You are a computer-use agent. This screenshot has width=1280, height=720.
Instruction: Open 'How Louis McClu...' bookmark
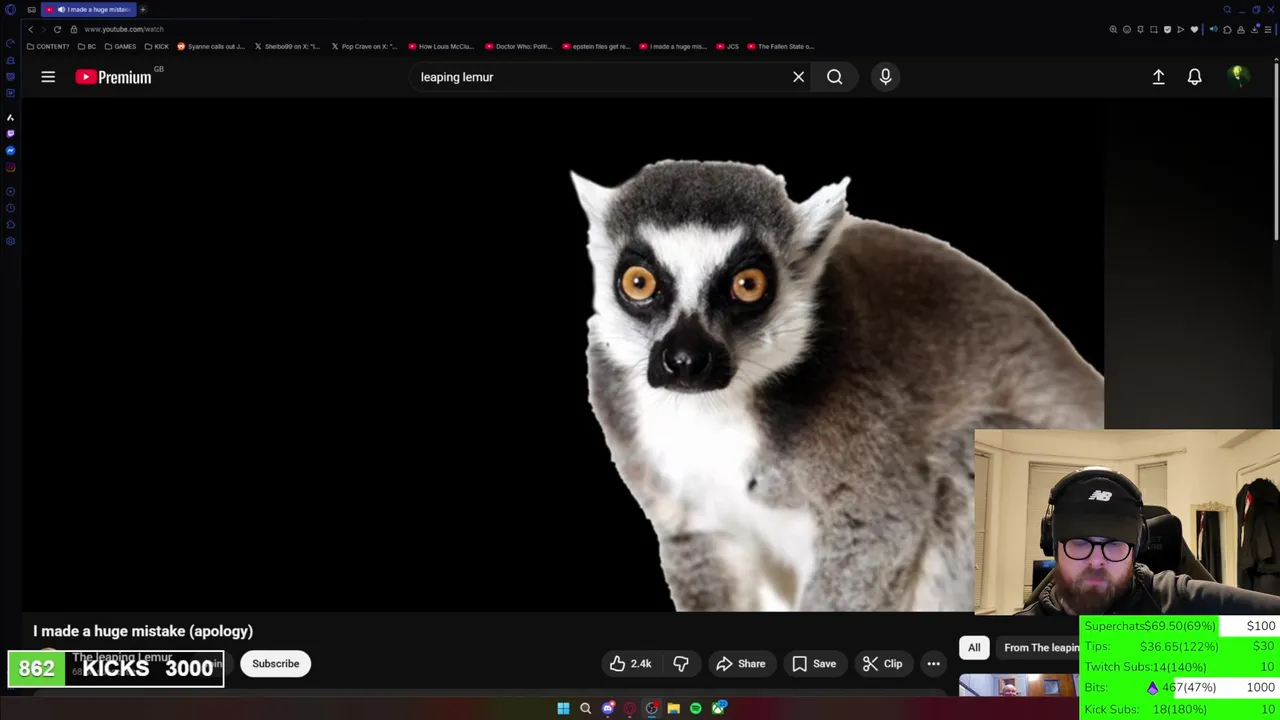[x=441, y=46]
